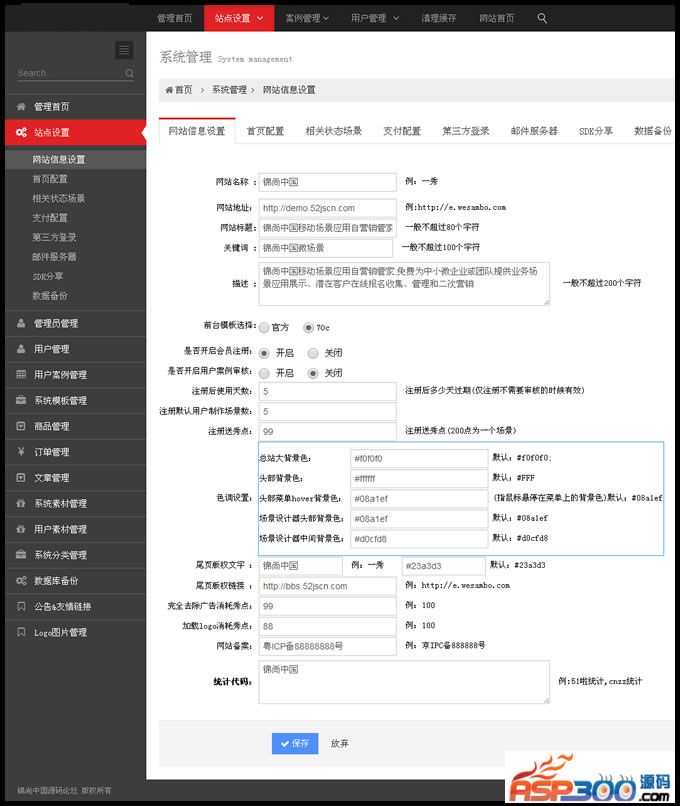Click the bookmark icon beside Logo图片管理
680x806 pixels.
click(x=21, y=633)
